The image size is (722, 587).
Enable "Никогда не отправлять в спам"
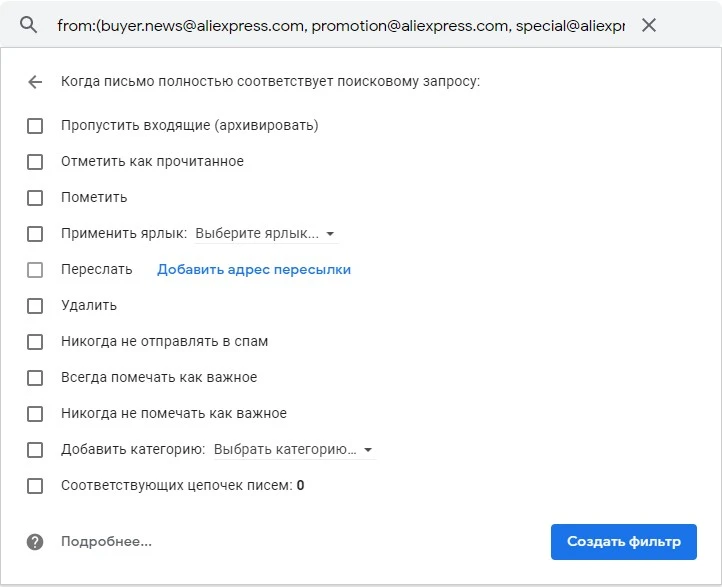point(35,342)
